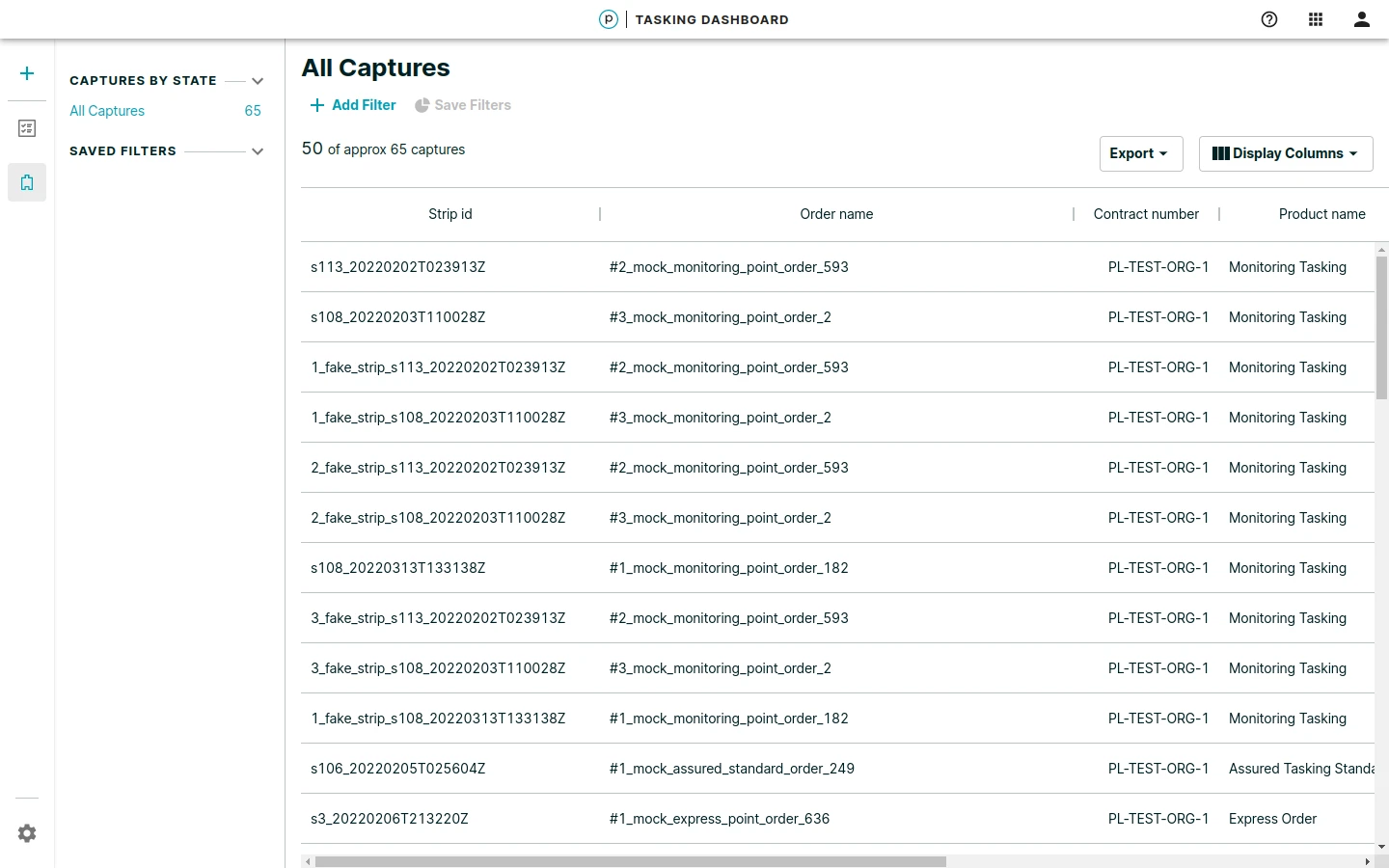Click the Order name column header

click(836, 214)
